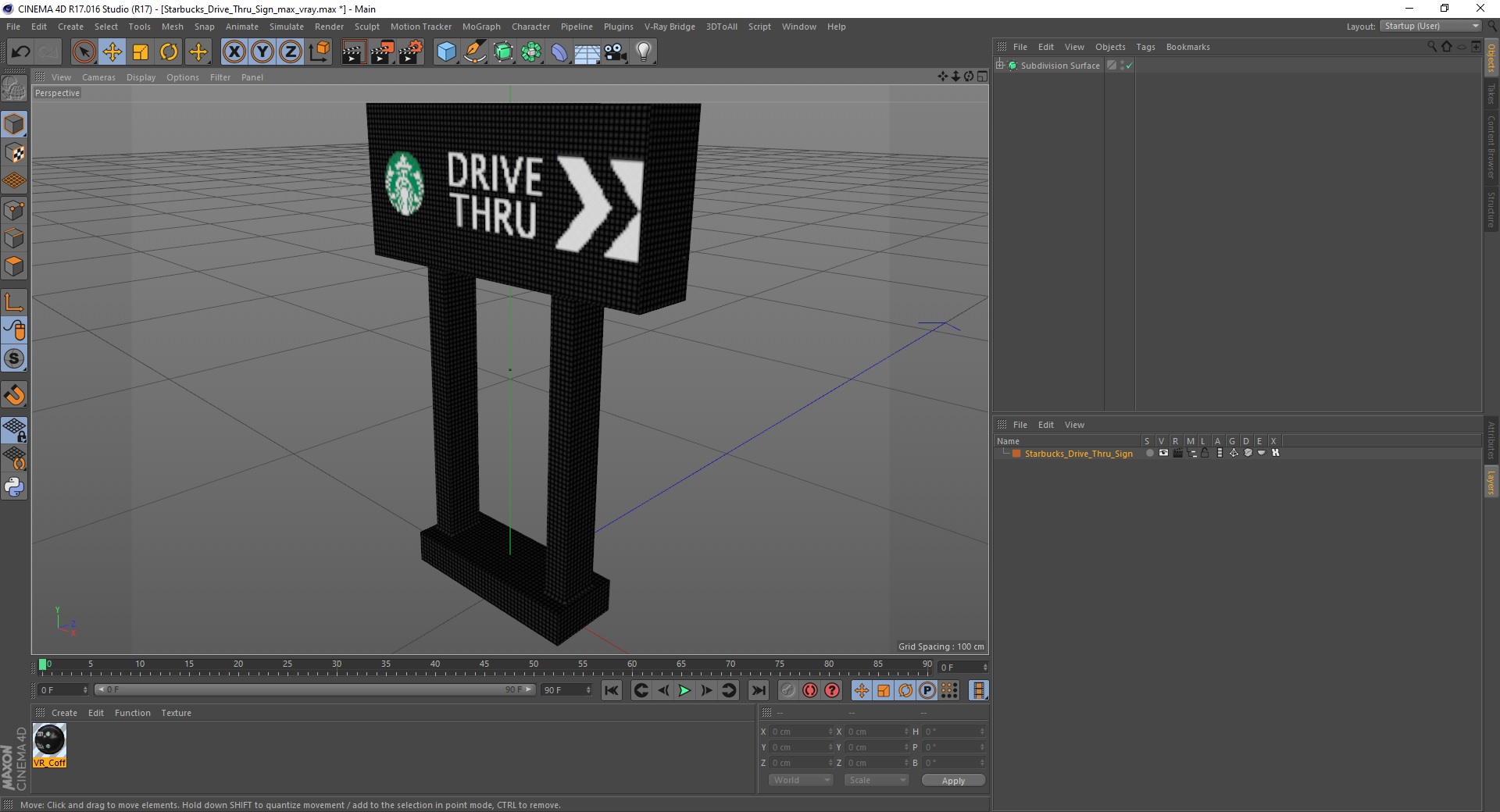Toggle Automatic Keyframing red button
The height and width of the screenshot is (812, 1500).
pyautogui.click(x=810, y=690)
